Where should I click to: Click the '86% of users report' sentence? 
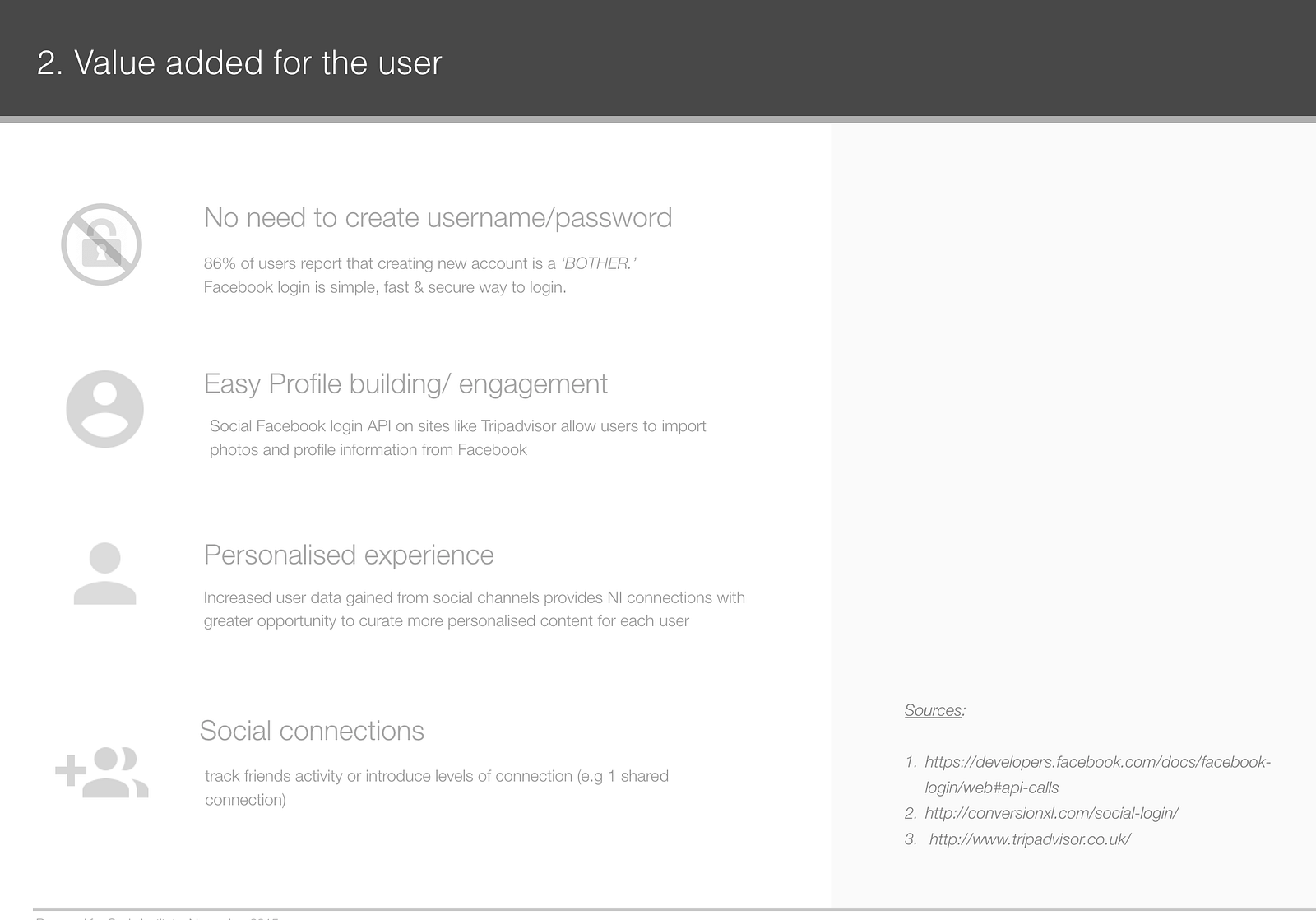379,264
